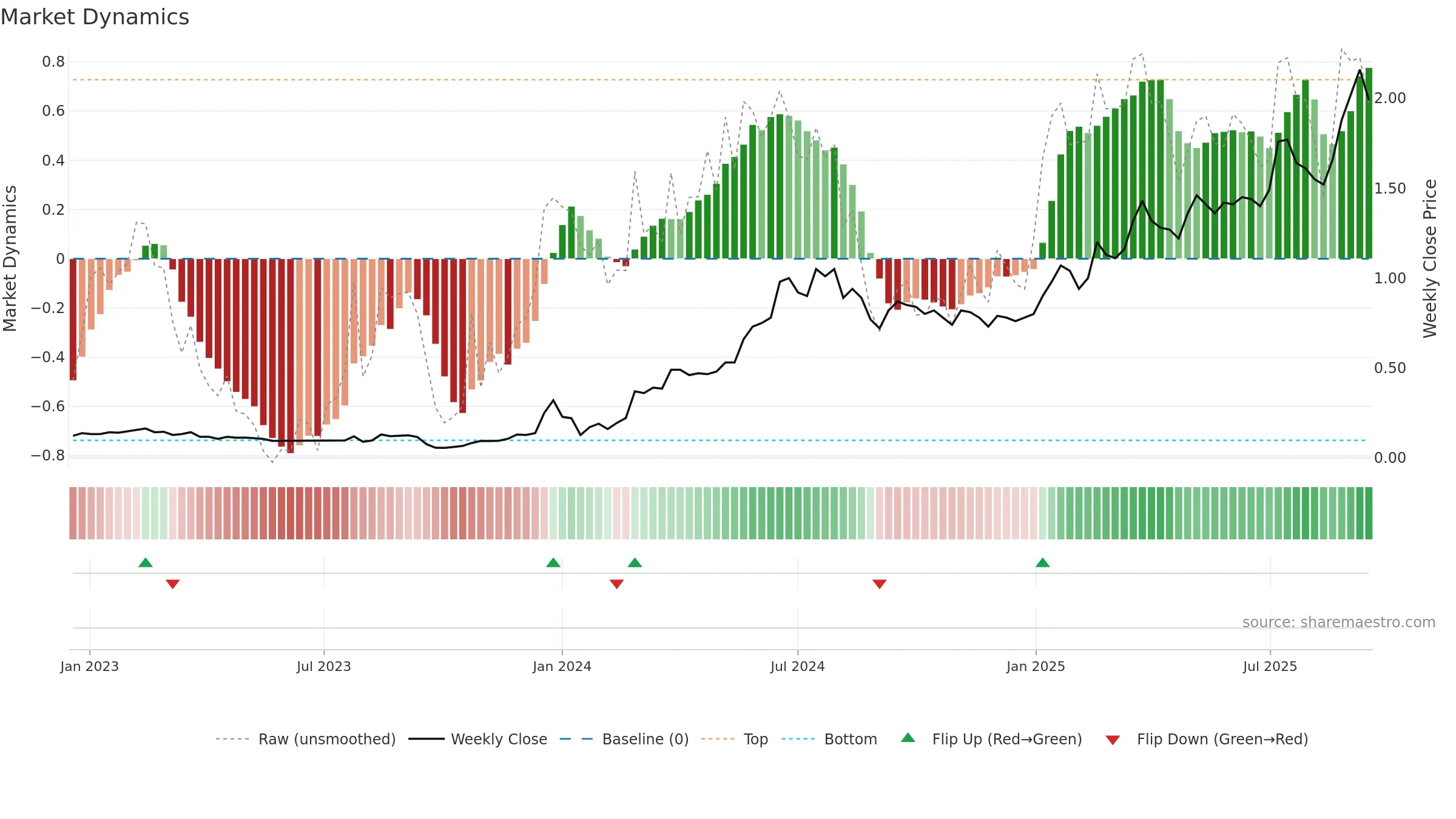Image resolution: width=1456 pixels, height=819 pixels.
Task: Click the Jan 2024 axis label
Action: [562, 666]
